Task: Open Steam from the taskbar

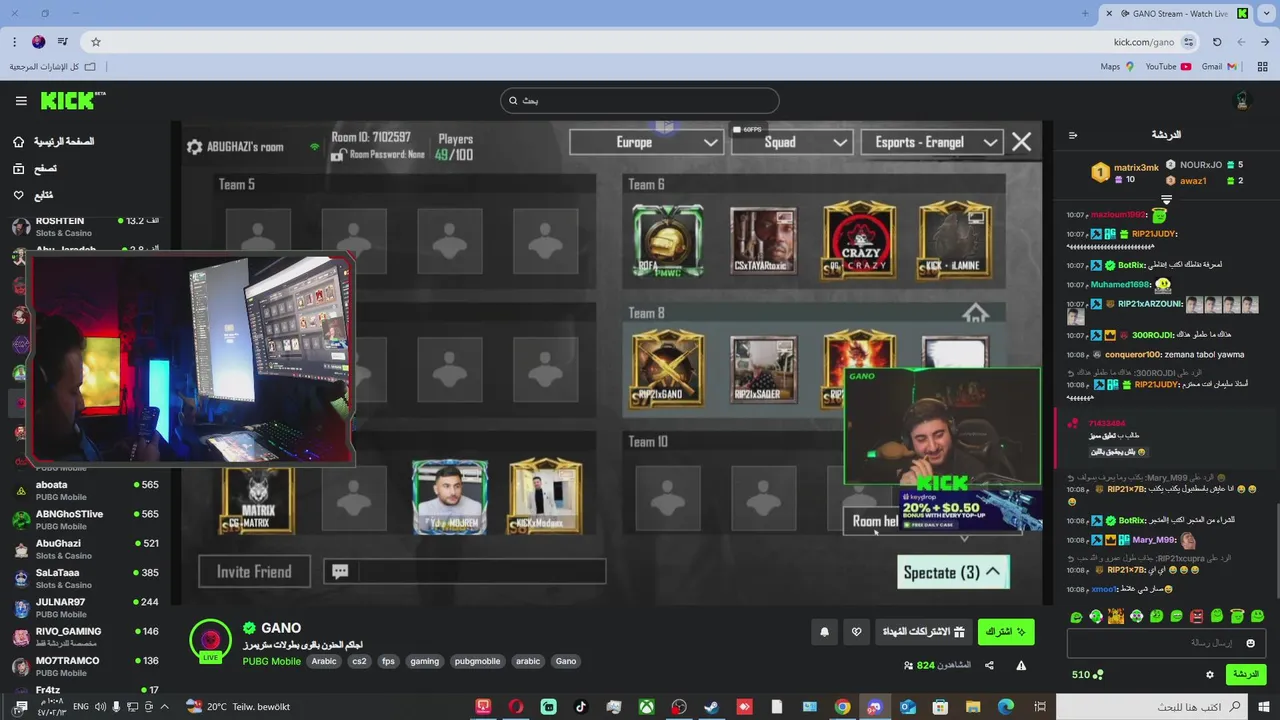Action: pos(711,707)
